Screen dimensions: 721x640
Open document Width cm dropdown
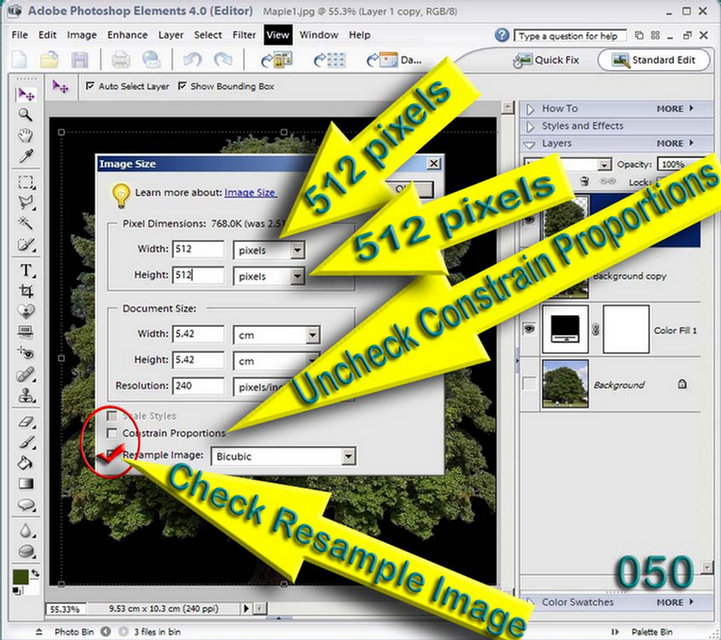[x=313, y=335]
